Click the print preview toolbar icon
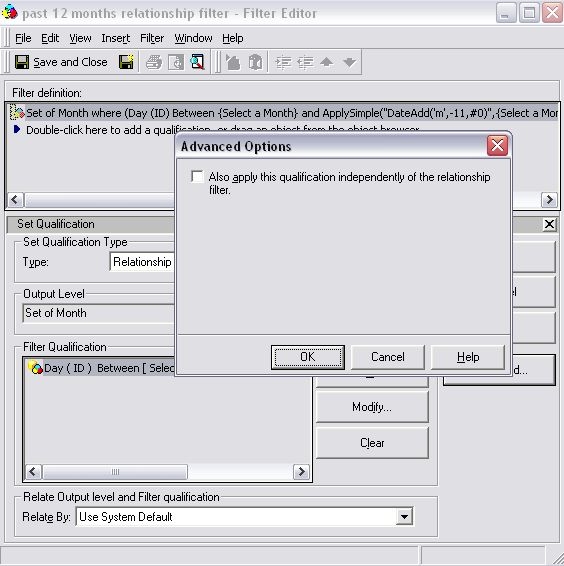Image resolution: width=564 pixels, height=566 pixels. tap(176, 63)
